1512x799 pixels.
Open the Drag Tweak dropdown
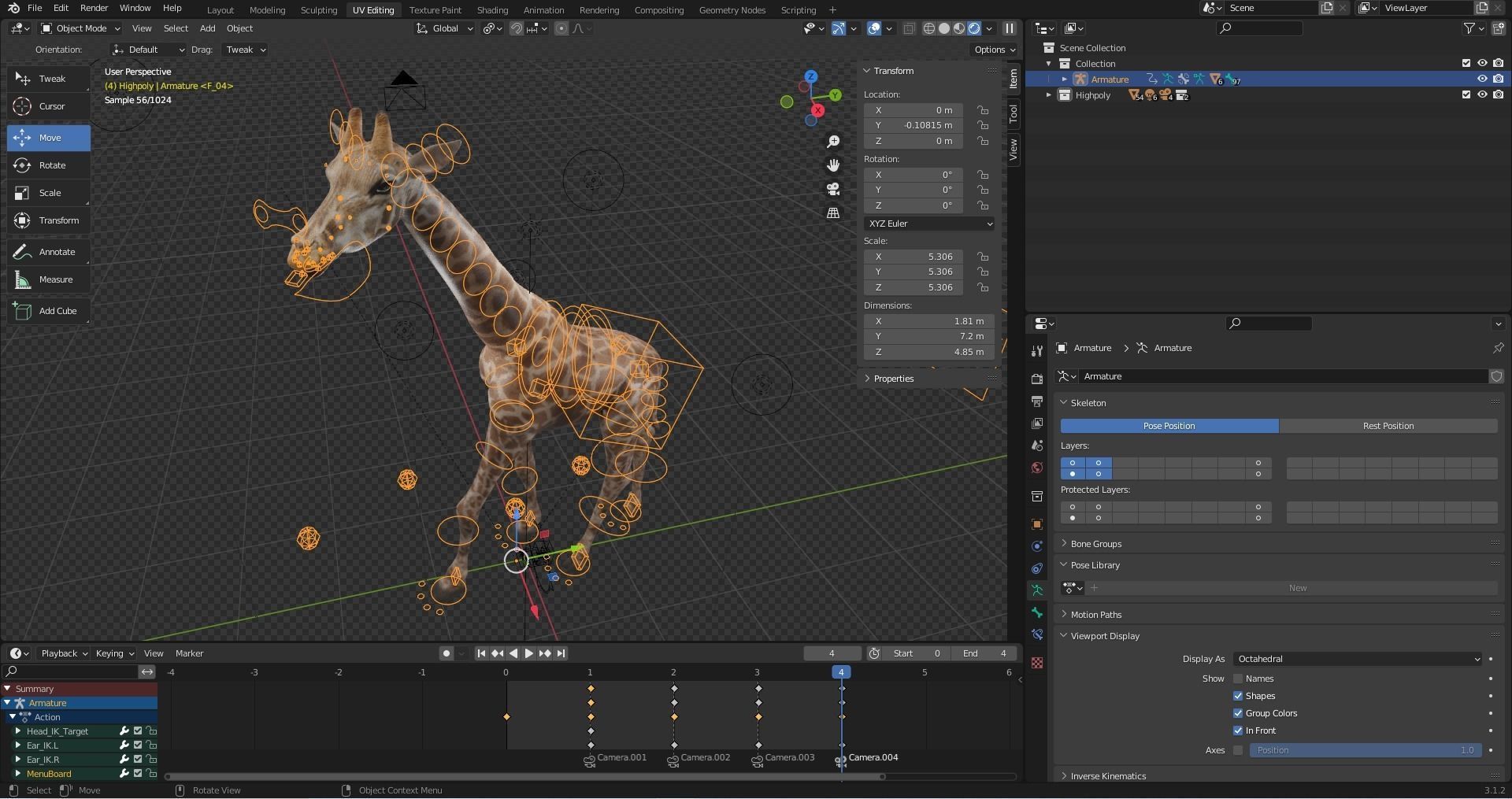(x=244, y=50)
